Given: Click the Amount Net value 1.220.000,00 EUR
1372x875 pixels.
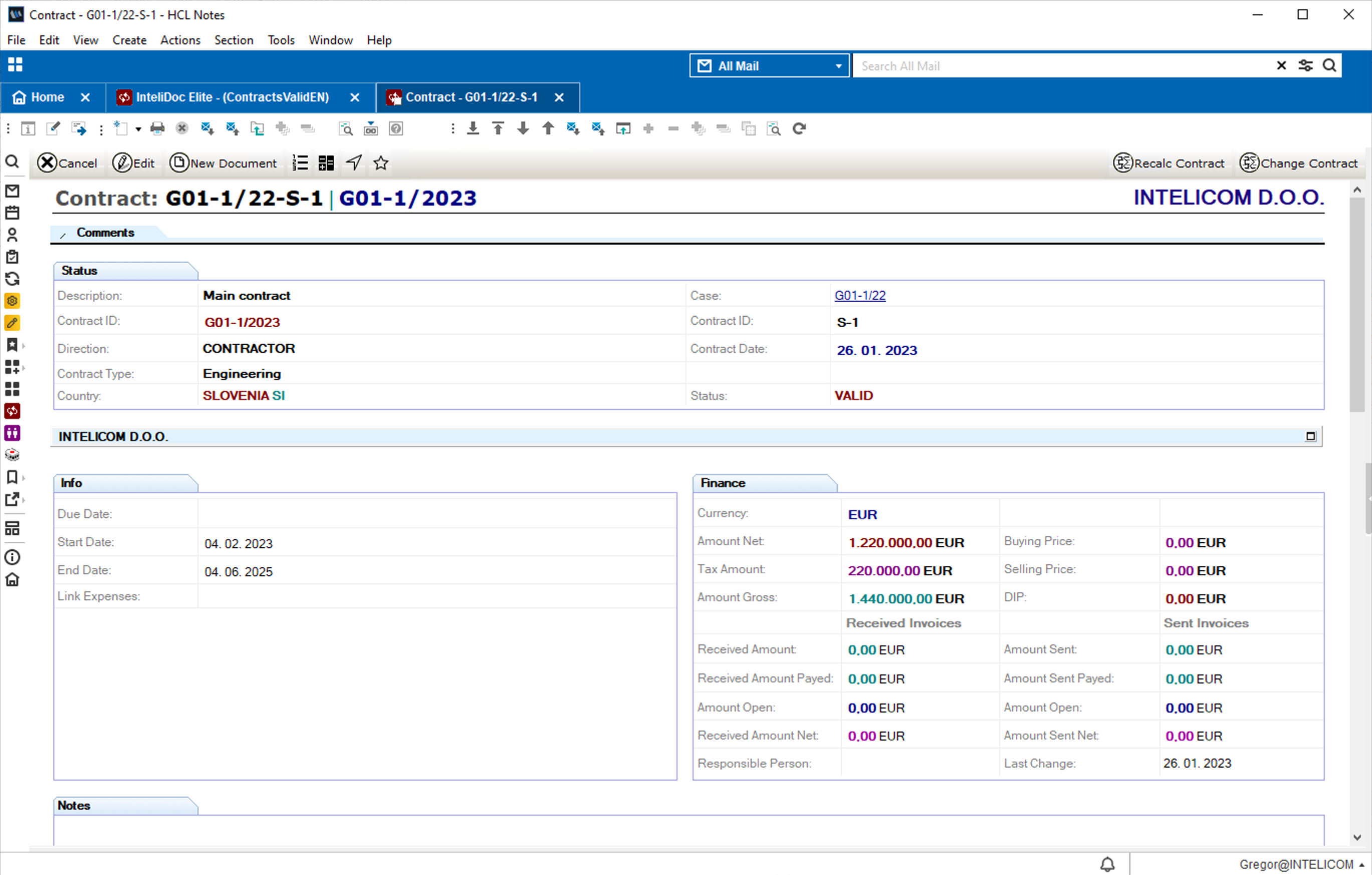Looking at the screenshot, I should click(906, 543).
